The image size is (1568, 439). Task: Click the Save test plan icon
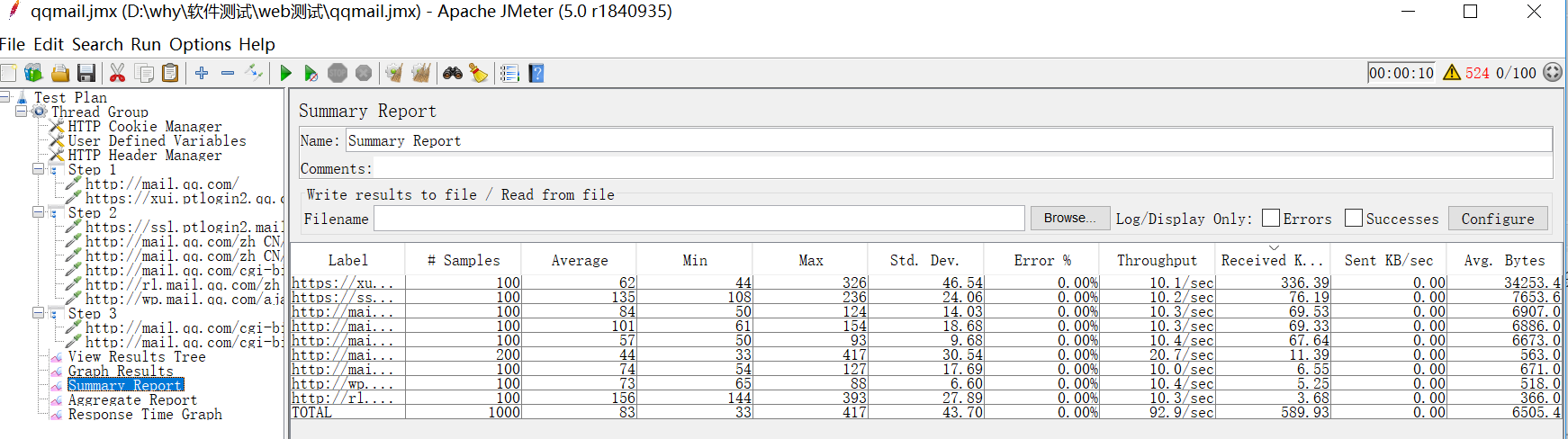tap(86, 73)
